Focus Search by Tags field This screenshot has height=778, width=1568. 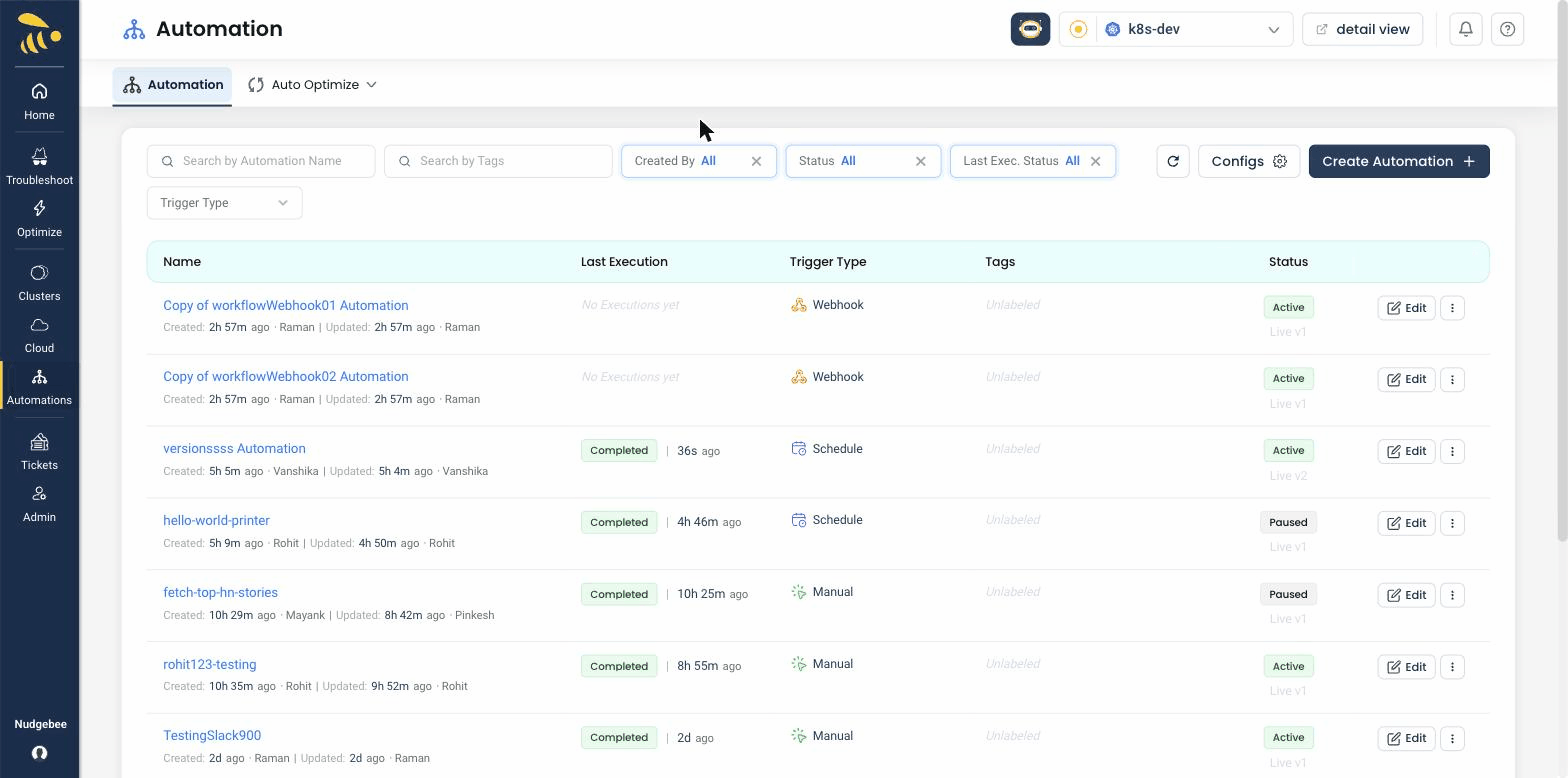pyautogui.click(x=498, y=161)
